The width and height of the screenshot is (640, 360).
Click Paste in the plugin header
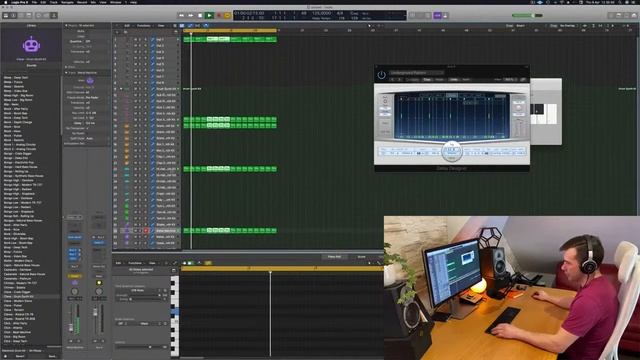(x=439, y=80)
